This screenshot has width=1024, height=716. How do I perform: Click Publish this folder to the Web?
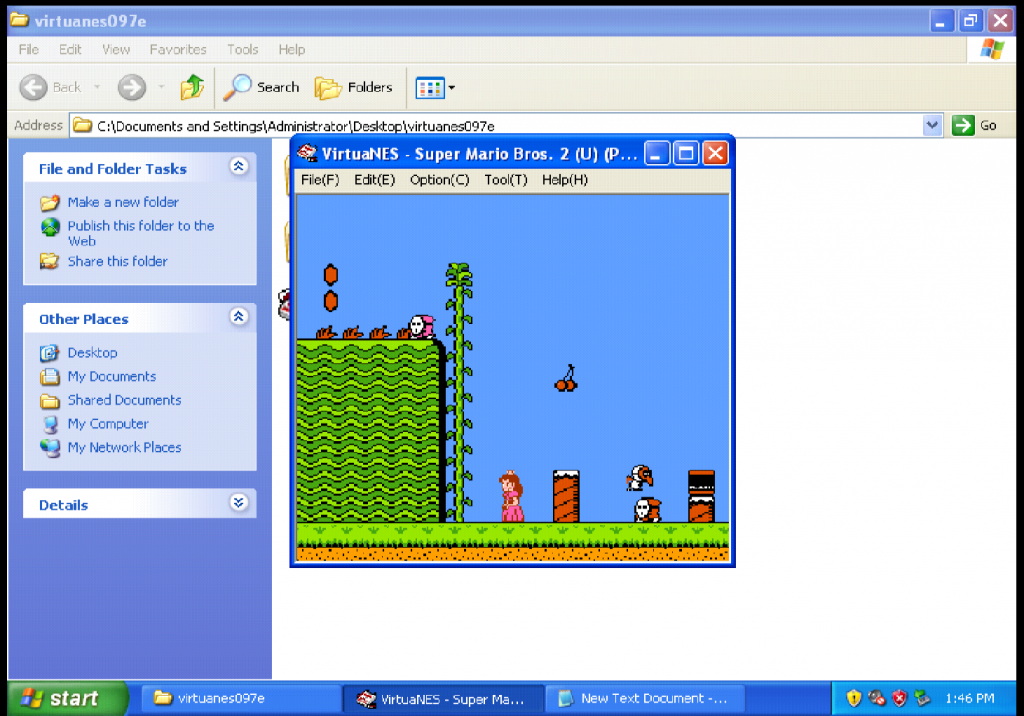coord(140,233)
